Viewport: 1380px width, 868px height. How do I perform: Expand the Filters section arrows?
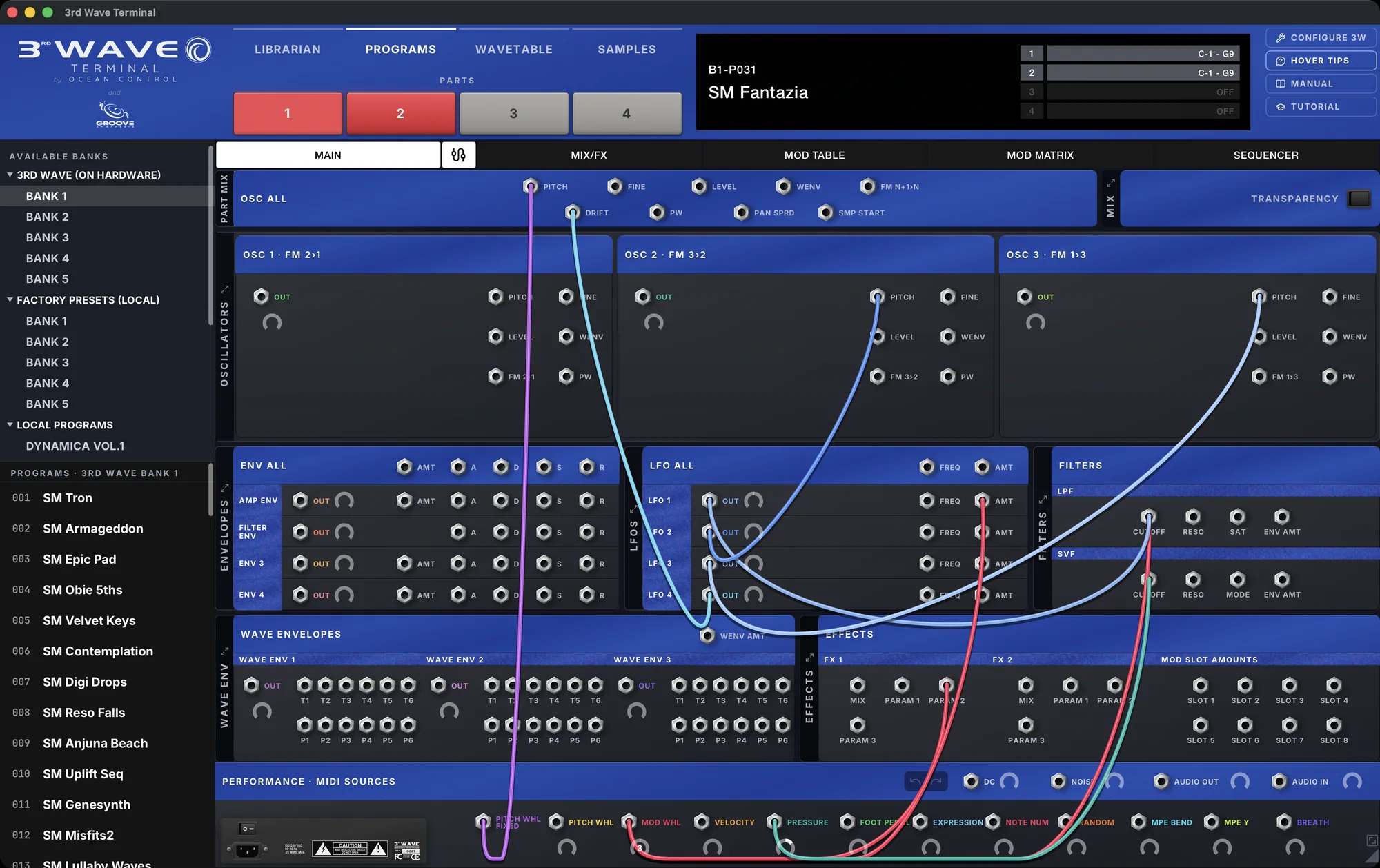1043,500
